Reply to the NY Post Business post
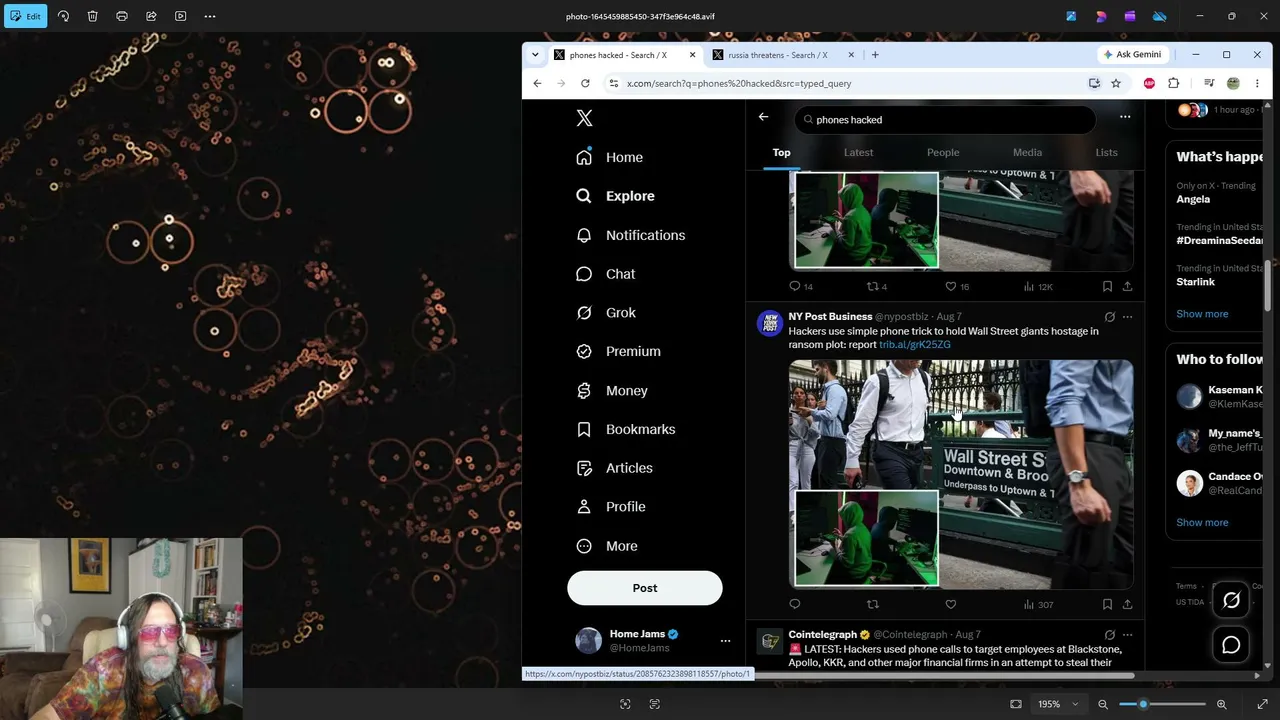This screenshot has height=720, width=1280. coord(795,604)
